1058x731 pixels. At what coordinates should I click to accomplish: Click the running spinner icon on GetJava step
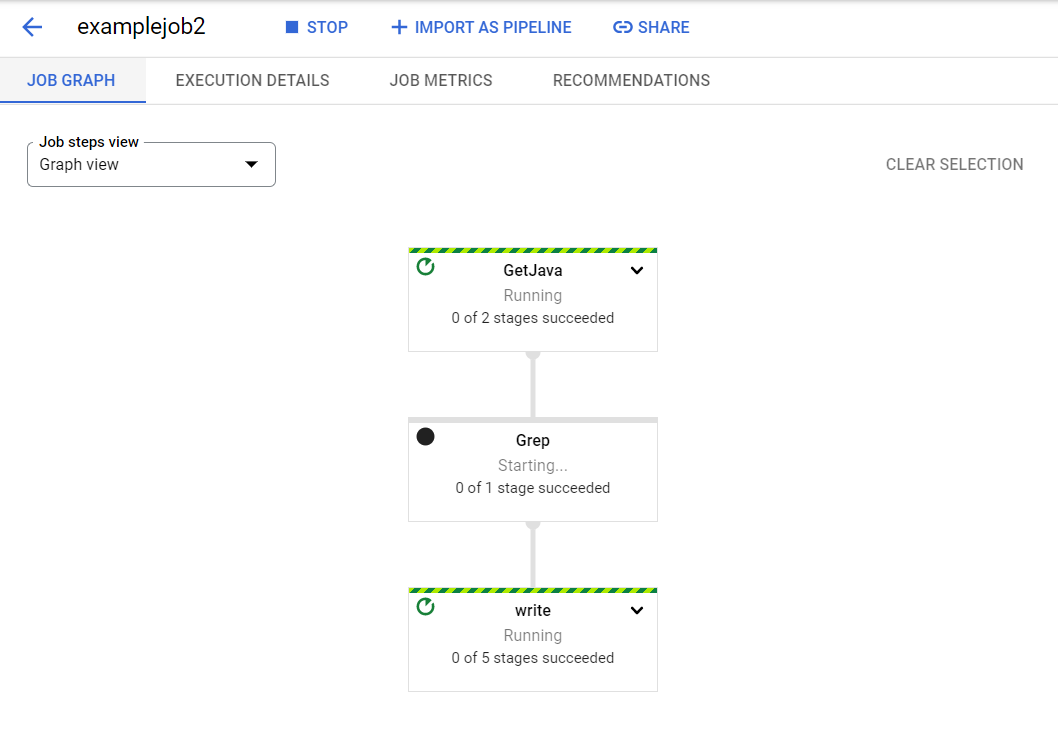pyautogui.click(x=425, y=267)
